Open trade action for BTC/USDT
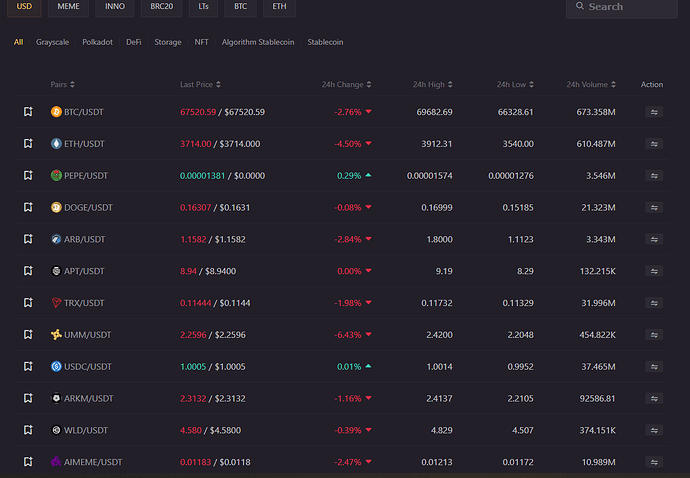This screenshot has width=690, height=478. (654, 112)
